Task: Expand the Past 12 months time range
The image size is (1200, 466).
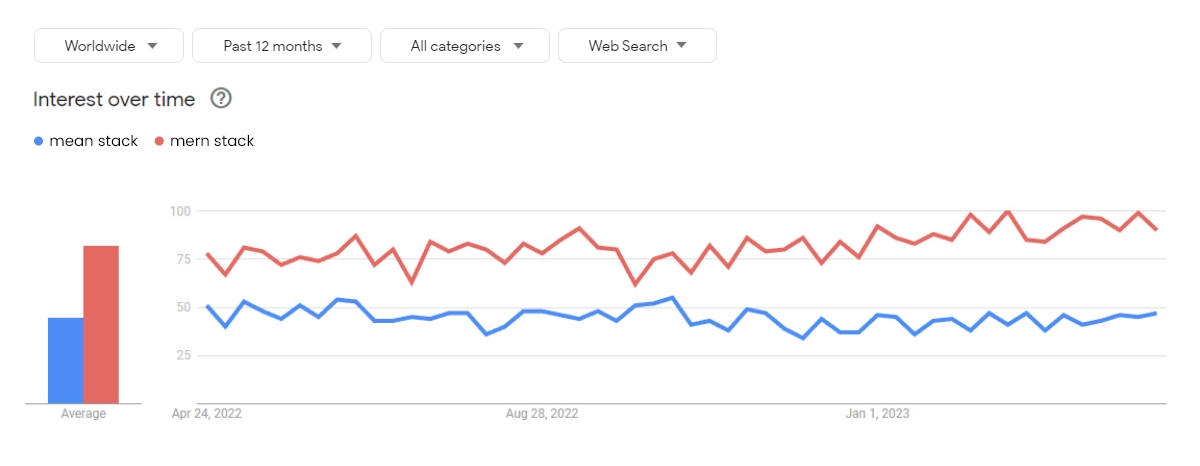Action: pos(281,46)
